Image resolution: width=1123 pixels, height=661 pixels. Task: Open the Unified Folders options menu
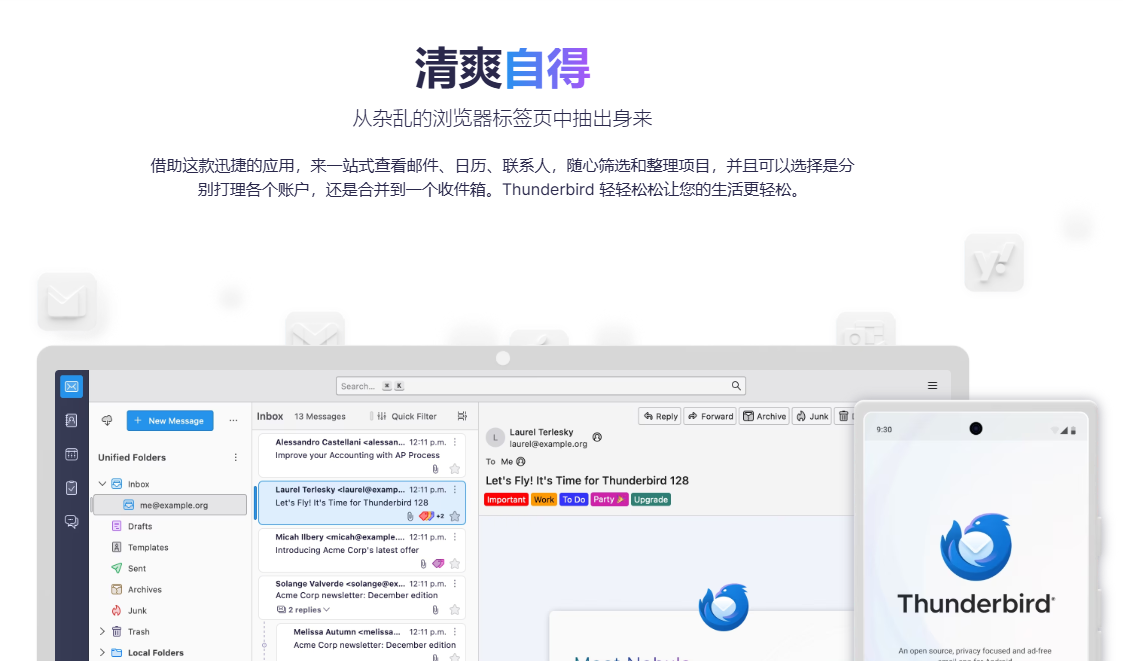click(236, 457)
